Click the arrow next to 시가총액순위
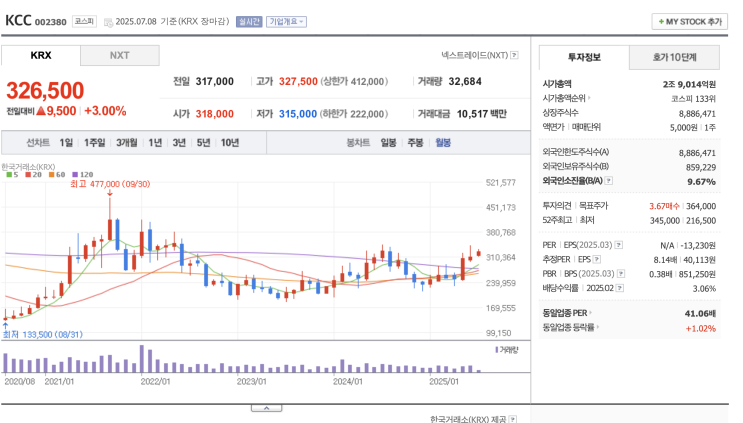The width and height of the screenshot is (743, 423). pyautogui.click(x=589, y=98)
